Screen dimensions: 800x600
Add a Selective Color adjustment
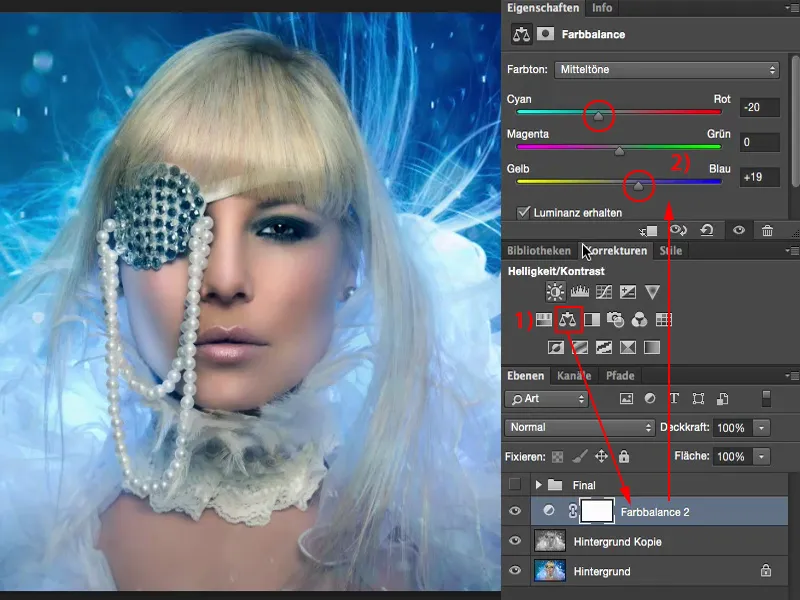tap(628, 347)
